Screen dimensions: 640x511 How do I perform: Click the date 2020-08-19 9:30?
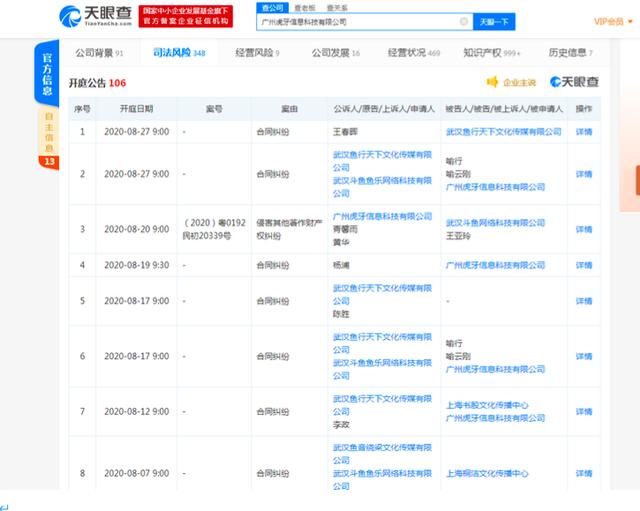pos(136,265)
